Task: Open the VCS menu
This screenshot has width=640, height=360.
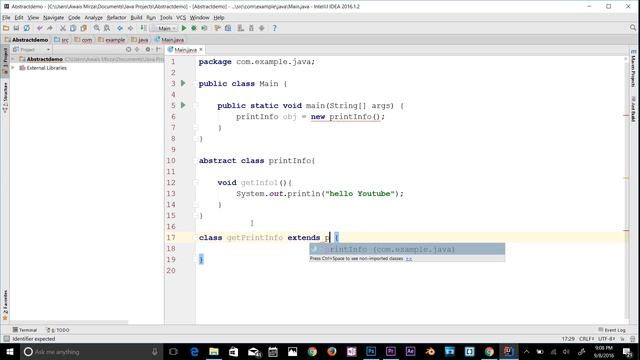Action: pyautogui.click(x=181, y=18)
